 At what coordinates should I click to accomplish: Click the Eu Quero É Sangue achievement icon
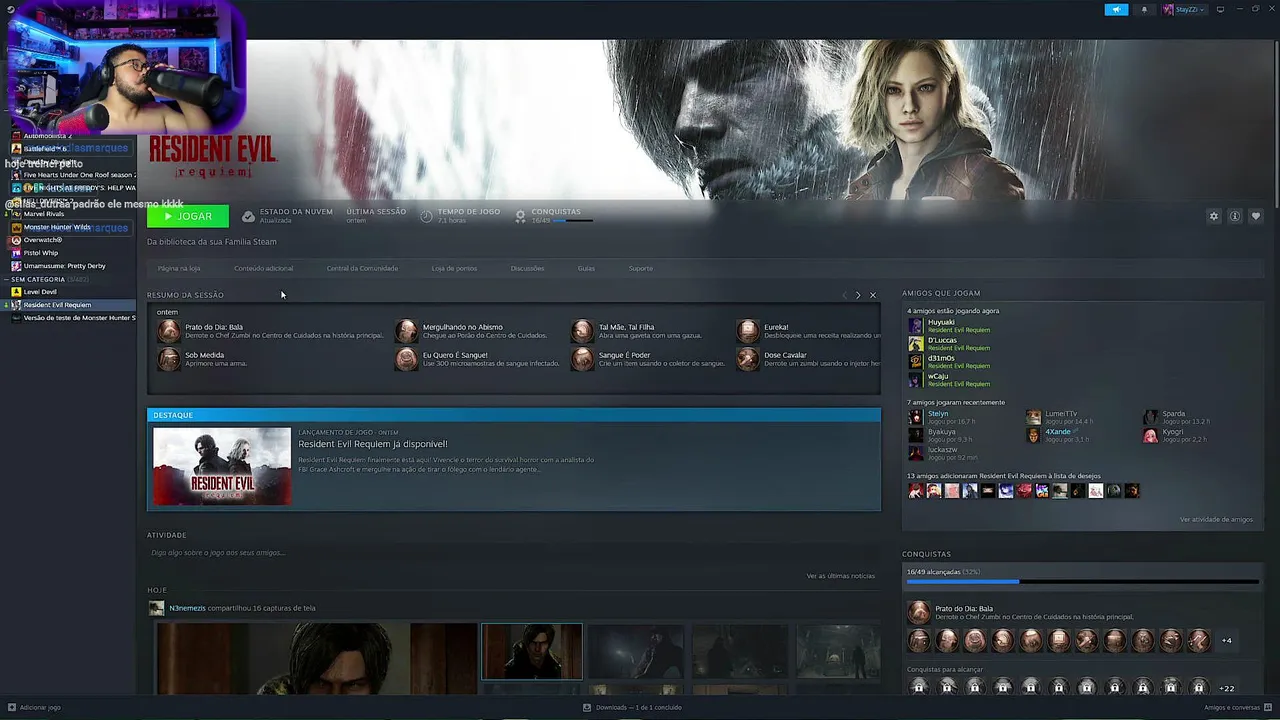pyautogui.click(x=406, y=359)
